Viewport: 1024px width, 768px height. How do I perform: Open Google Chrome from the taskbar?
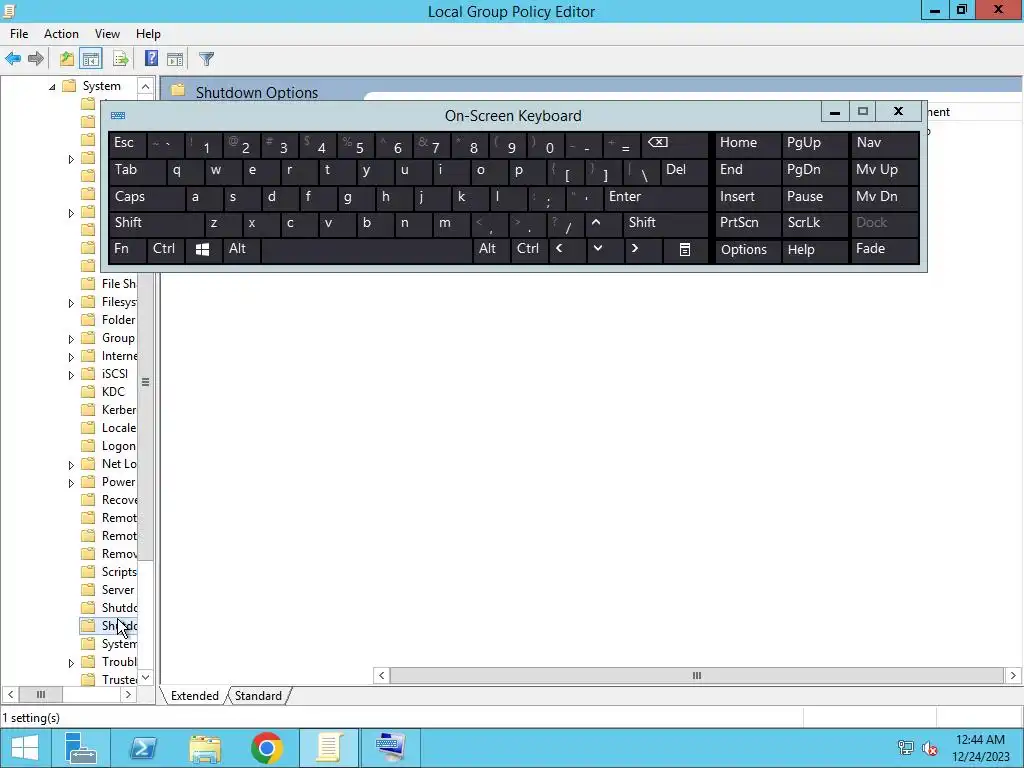(266, 748)
